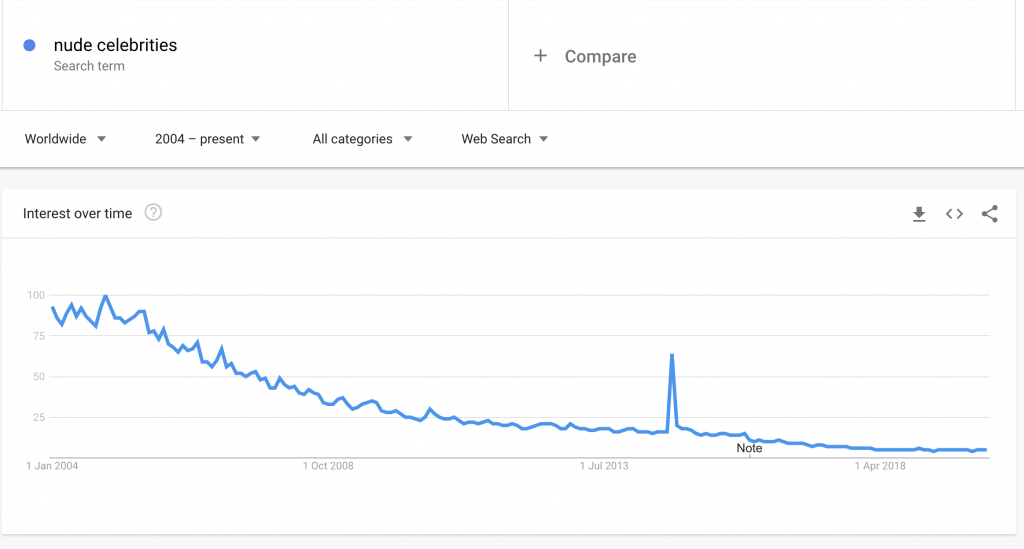
Task: Click the chart peak at 100 in 2004
Action: click(105, 296)
